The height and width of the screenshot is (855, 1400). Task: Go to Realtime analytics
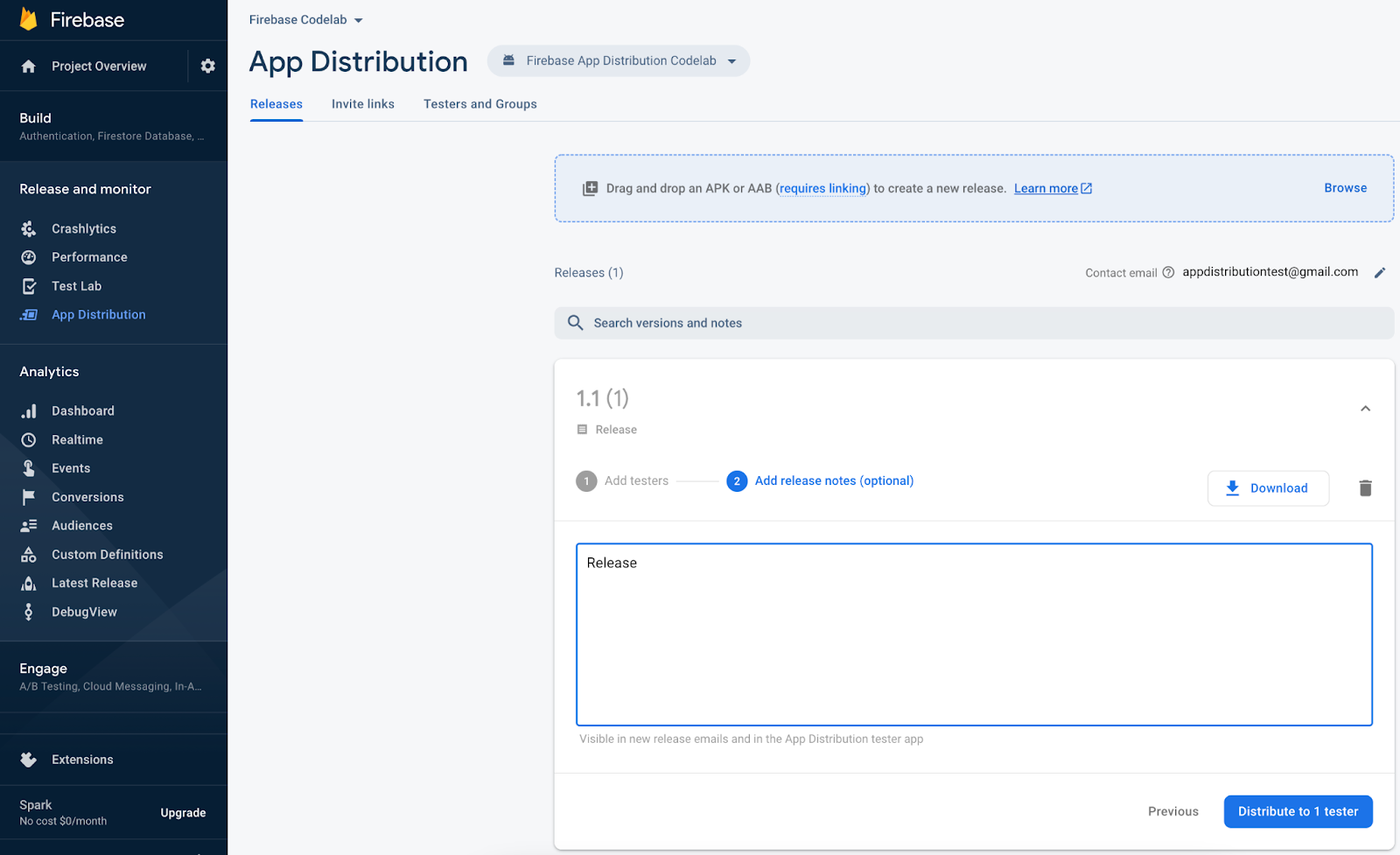(77, 440)
